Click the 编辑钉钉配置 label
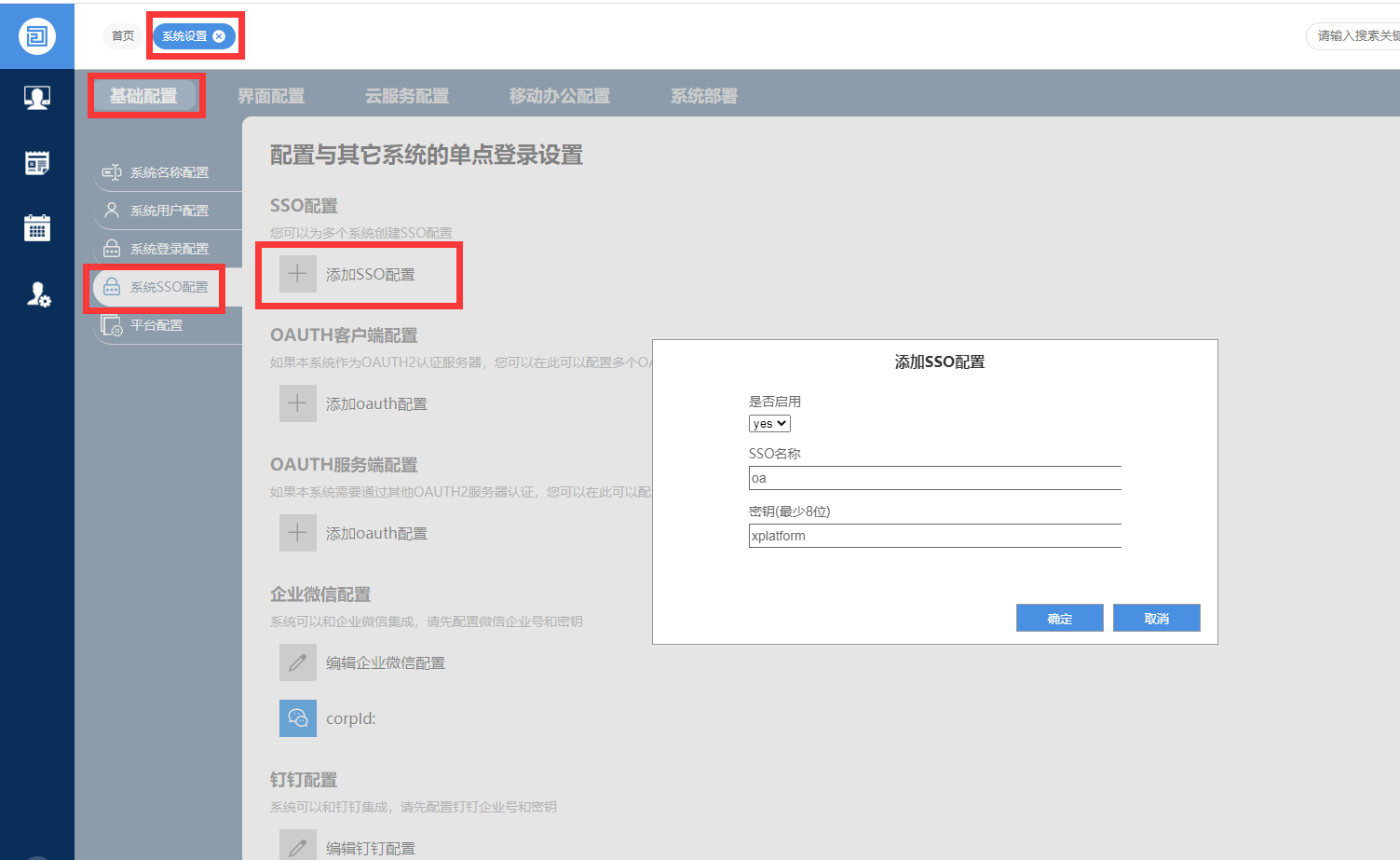Viewport: 1400px width, 860px height. 371,849
